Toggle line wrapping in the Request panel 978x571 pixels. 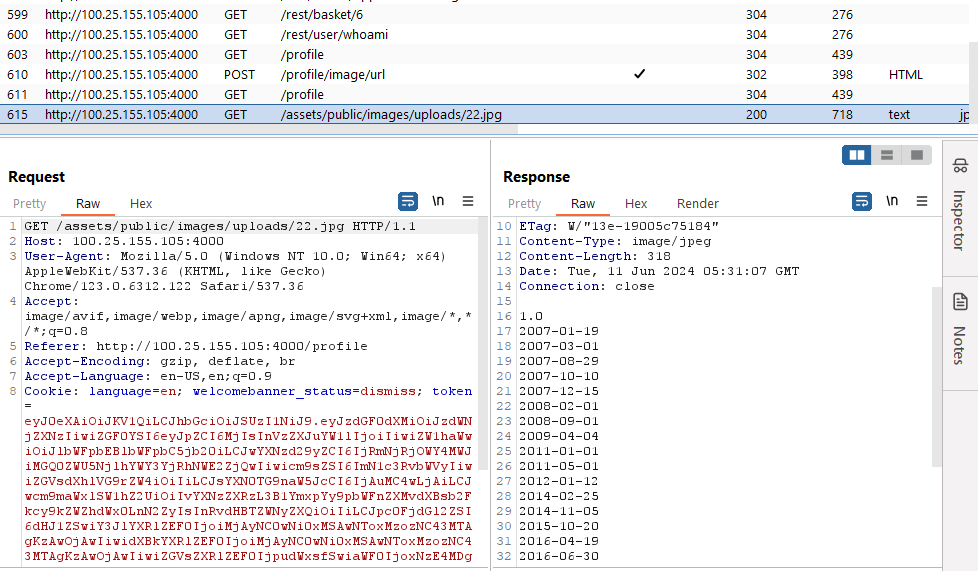click(x=408, y=202)
